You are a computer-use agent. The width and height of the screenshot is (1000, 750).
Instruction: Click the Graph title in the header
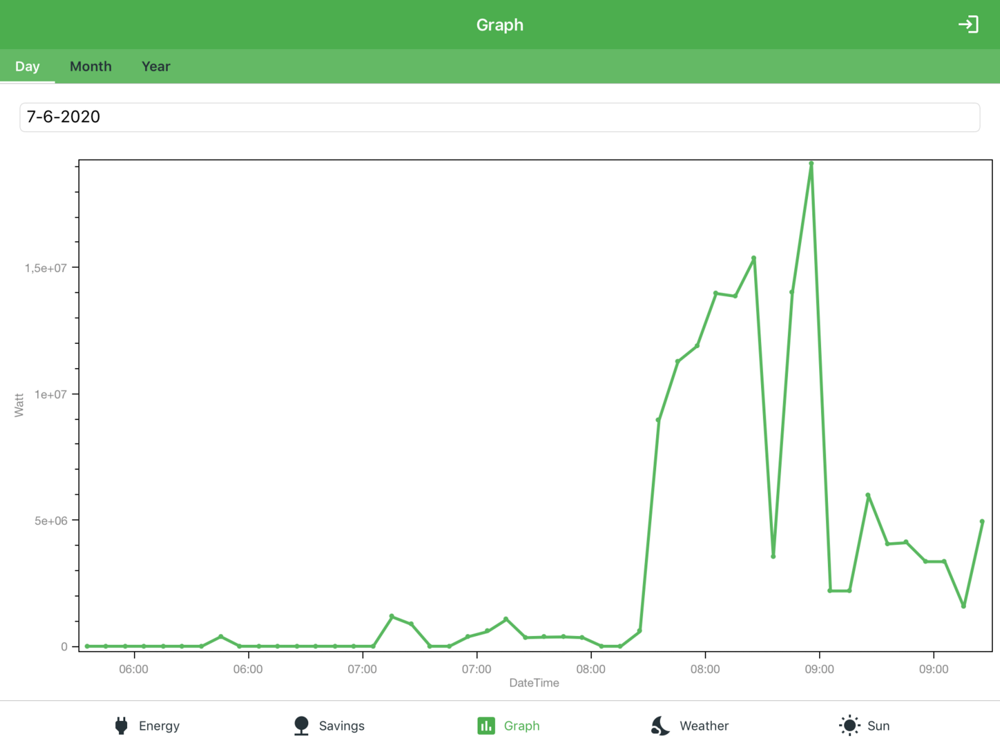[x=500, y=25]
